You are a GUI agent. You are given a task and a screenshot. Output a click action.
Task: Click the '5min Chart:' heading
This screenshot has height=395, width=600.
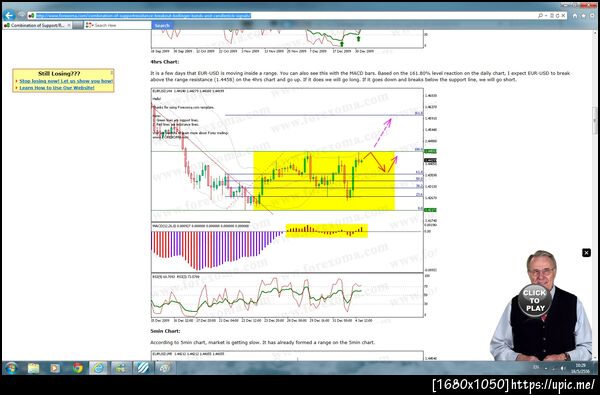pyautogui.click(x=165, y=331)
